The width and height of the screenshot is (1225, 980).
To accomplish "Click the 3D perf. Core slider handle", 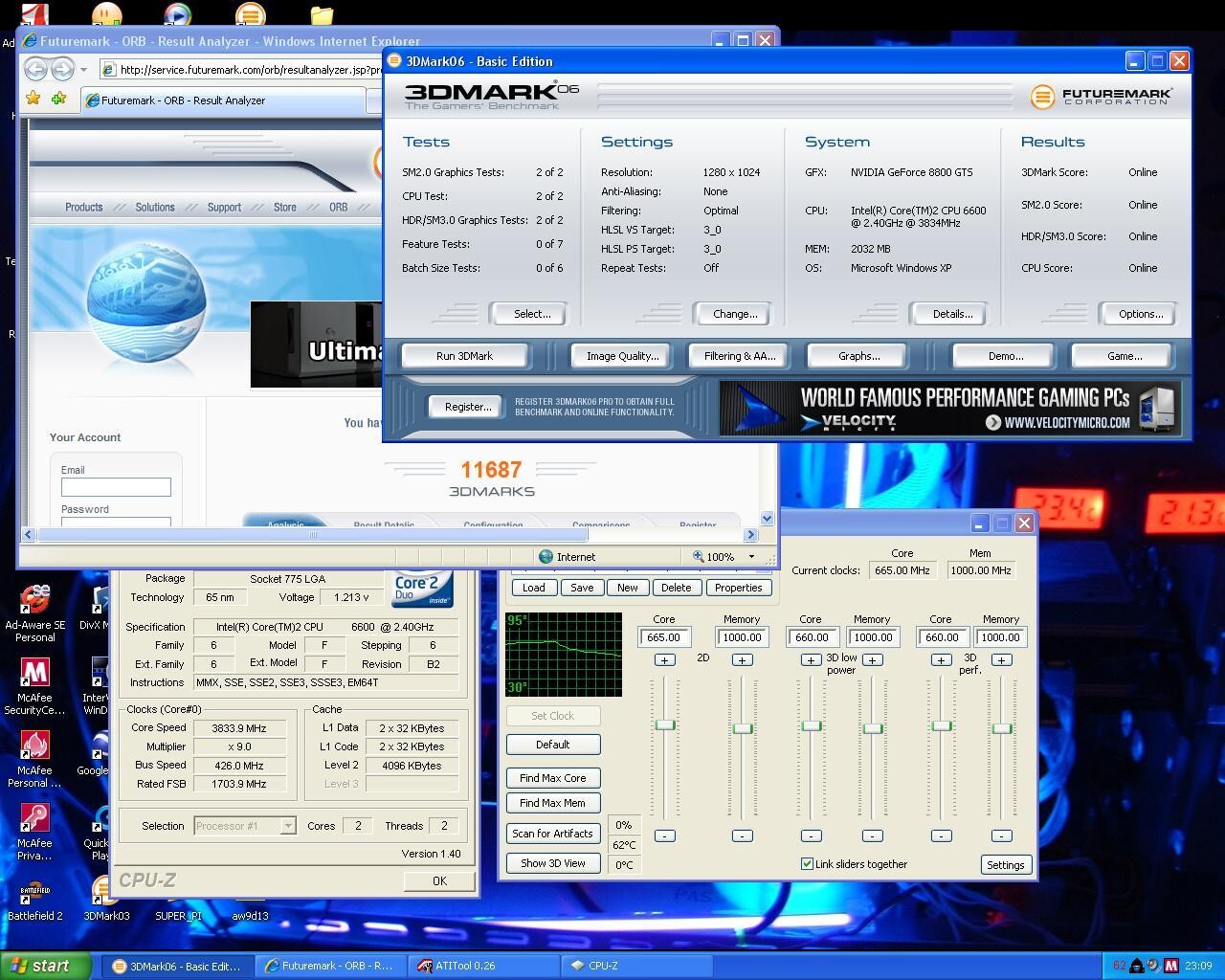I will 941,726.
